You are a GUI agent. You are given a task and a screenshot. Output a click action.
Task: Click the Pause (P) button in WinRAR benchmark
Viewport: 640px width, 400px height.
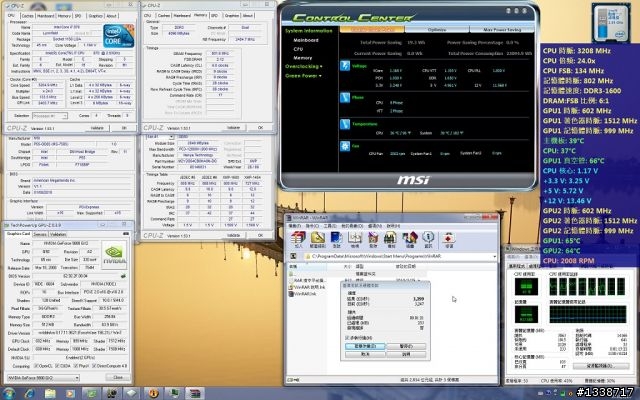point(406,346)
